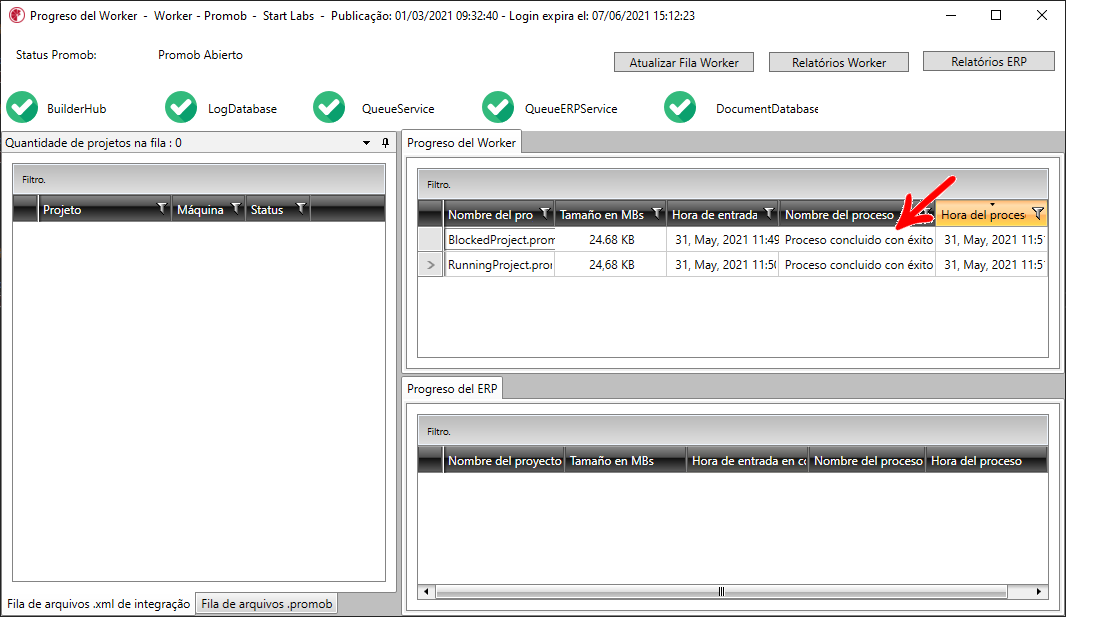Expand the RunningProject row arrow indicator
Screen dimensions: 1107x642
pos(430,265)
